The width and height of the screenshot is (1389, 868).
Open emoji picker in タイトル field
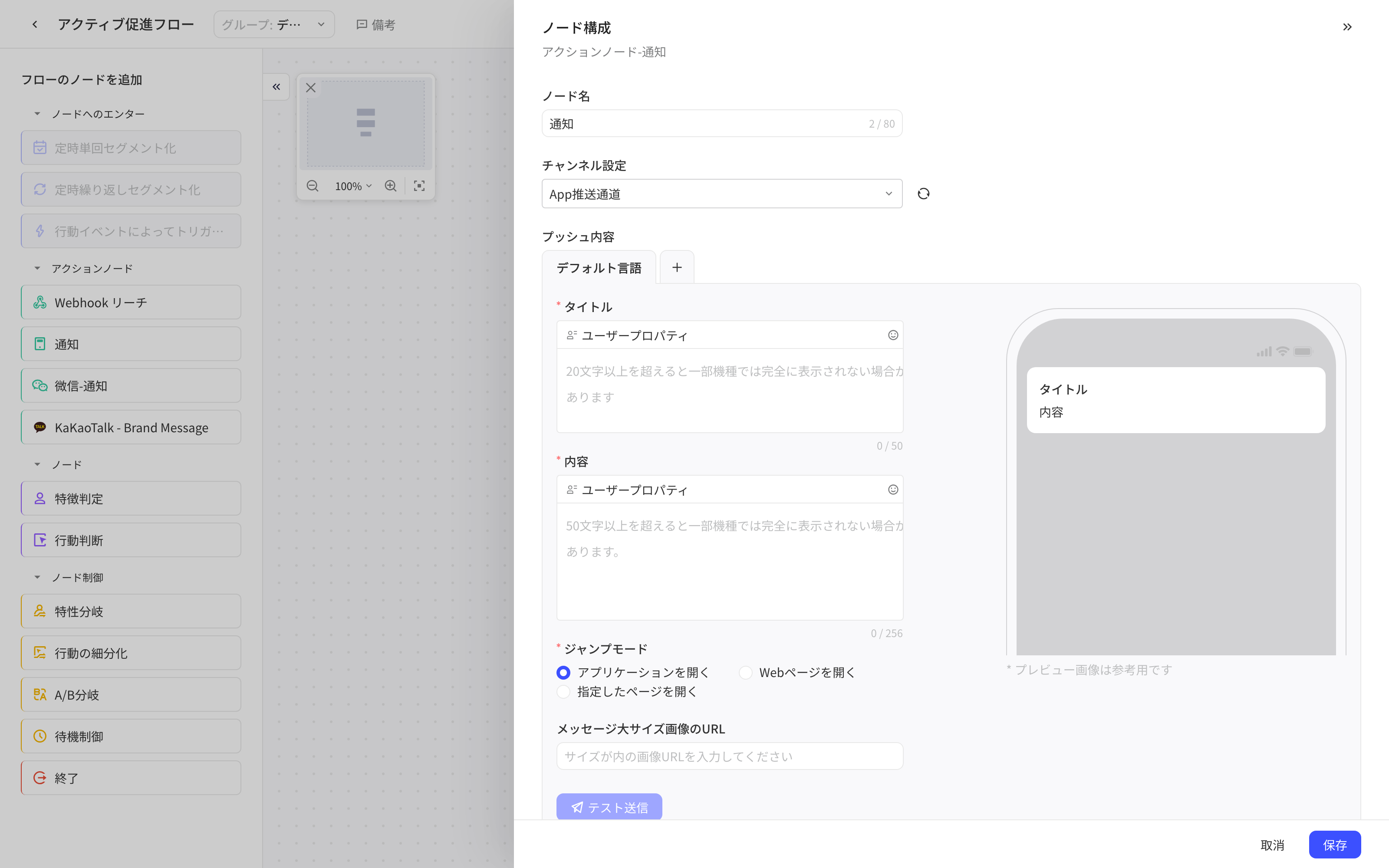[893, 335]
